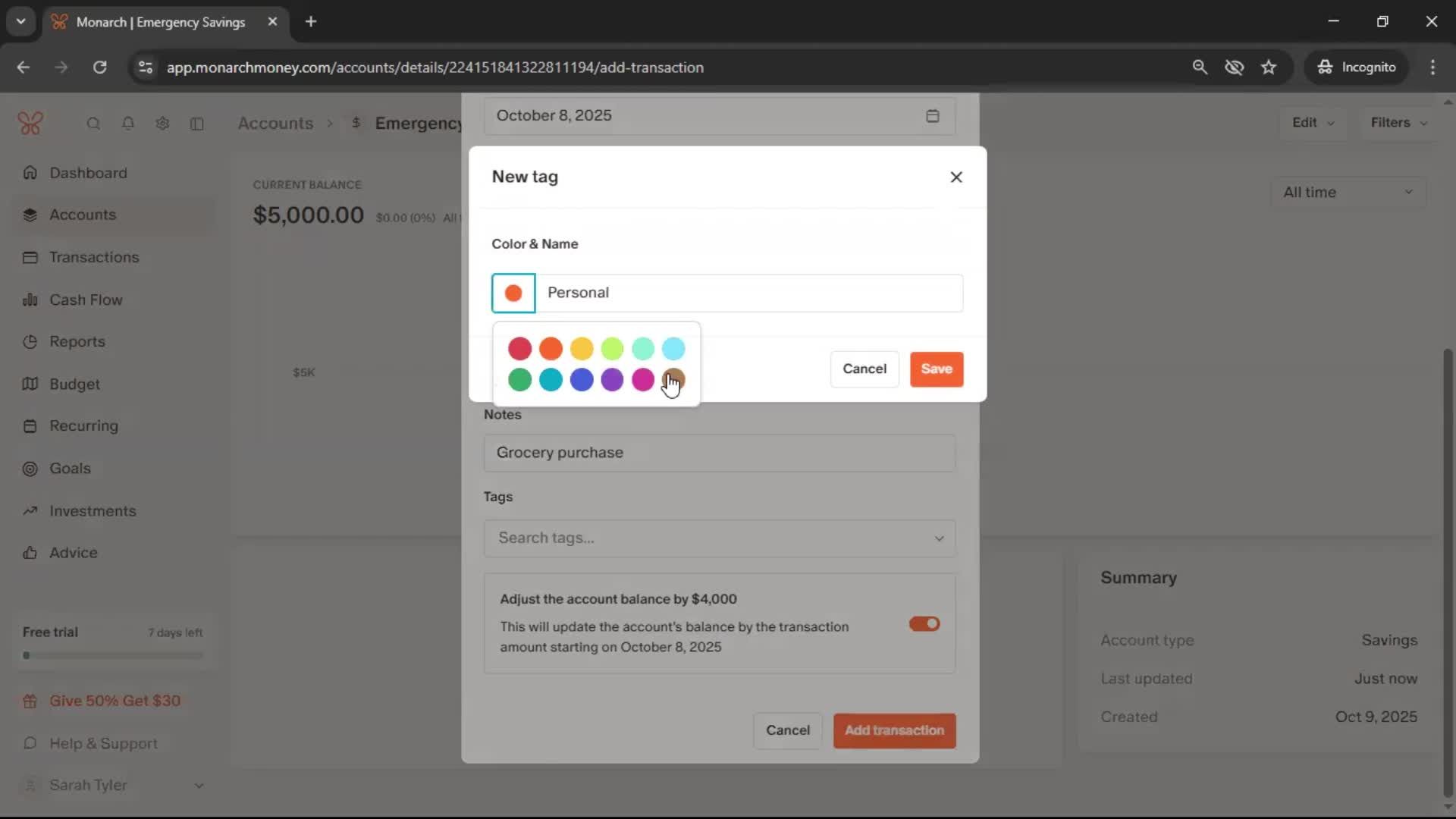1456x819 pixels.
Task: Expand the Sarah Tyler account menu
Action: 199,786
